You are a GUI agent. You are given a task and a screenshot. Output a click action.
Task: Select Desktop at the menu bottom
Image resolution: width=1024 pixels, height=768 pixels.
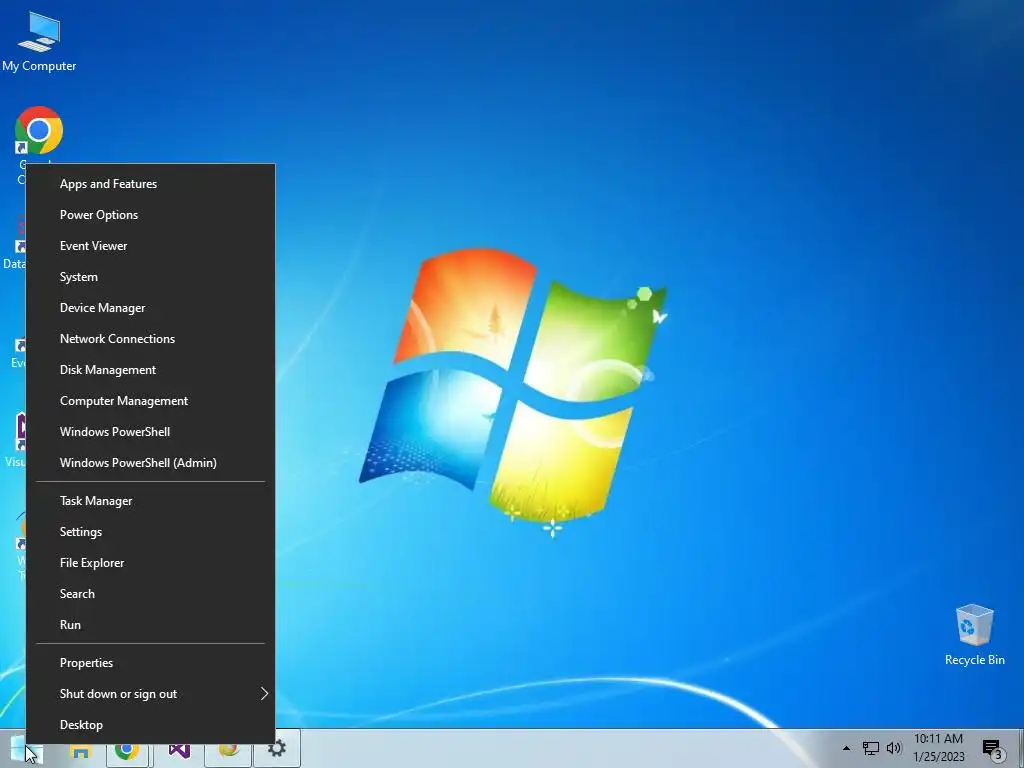pyautogui.click(x=150, y=725)
